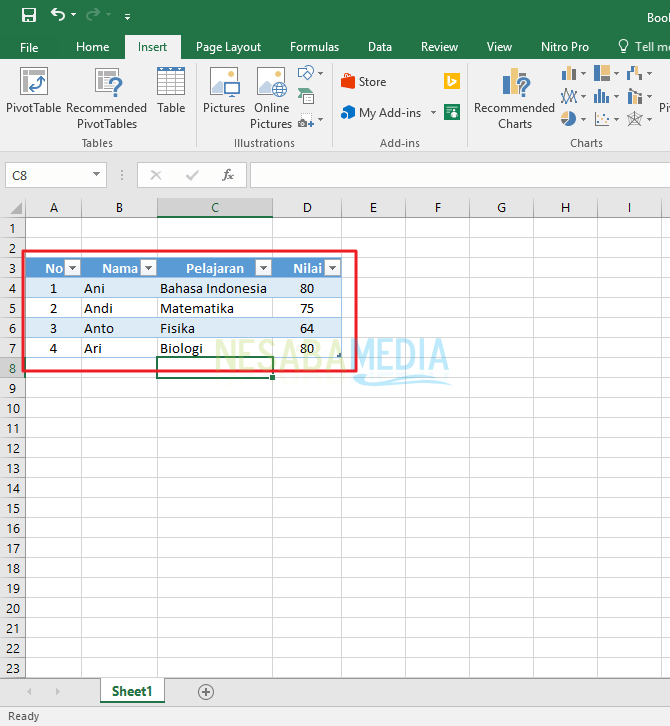670x726 pixels.
Task: Click inside the formula bar
Action: pyautogui.click(x=460, y=175)
